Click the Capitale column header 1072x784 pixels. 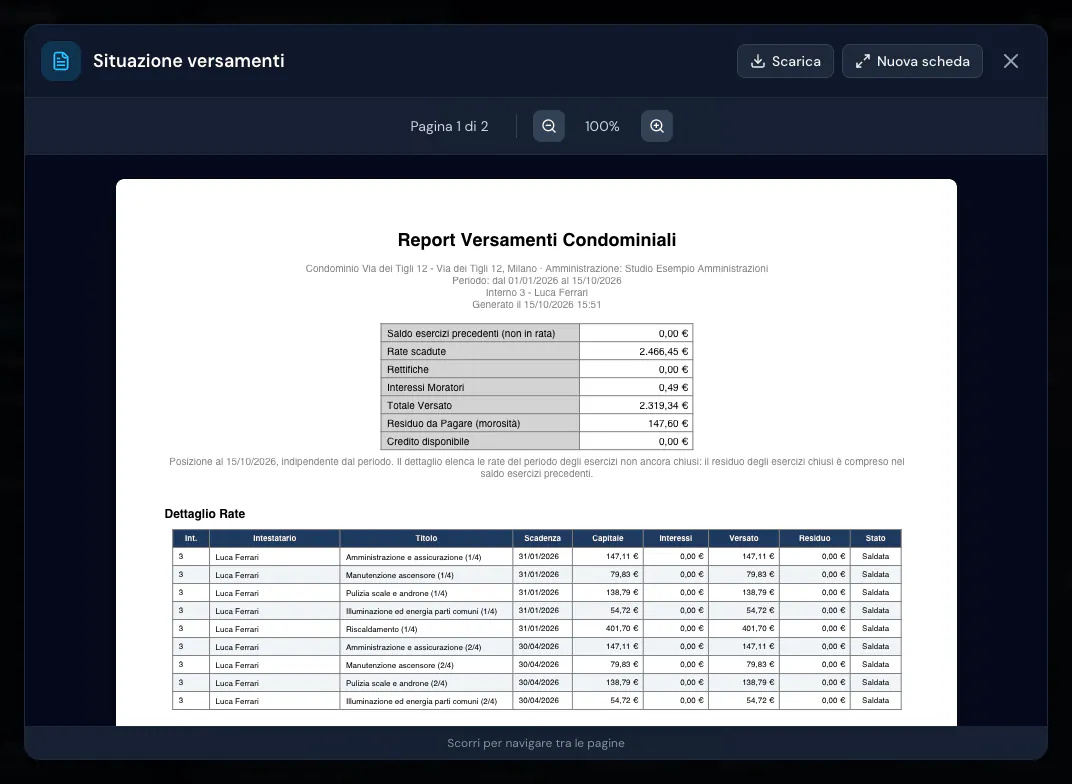[608, 539]
